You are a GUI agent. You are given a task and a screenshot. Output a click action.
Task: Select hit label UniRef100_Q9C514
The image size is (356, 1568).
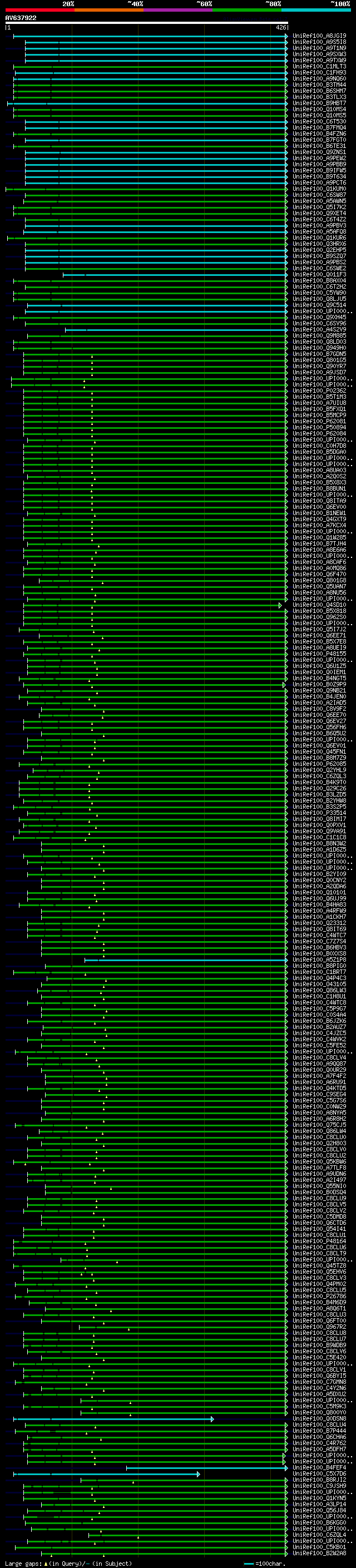point(319,305)
